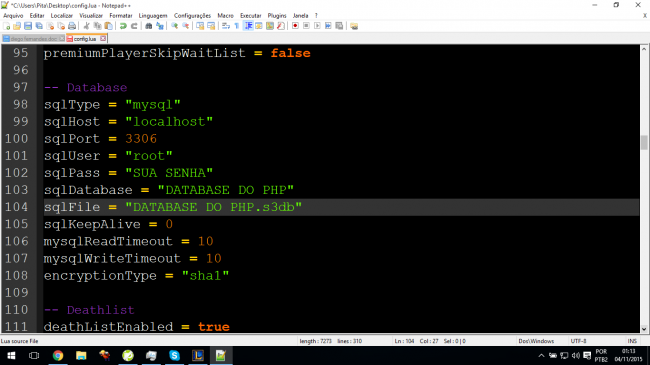Click line number 104 in the margin
650x365 pixels.
[17, 207]
